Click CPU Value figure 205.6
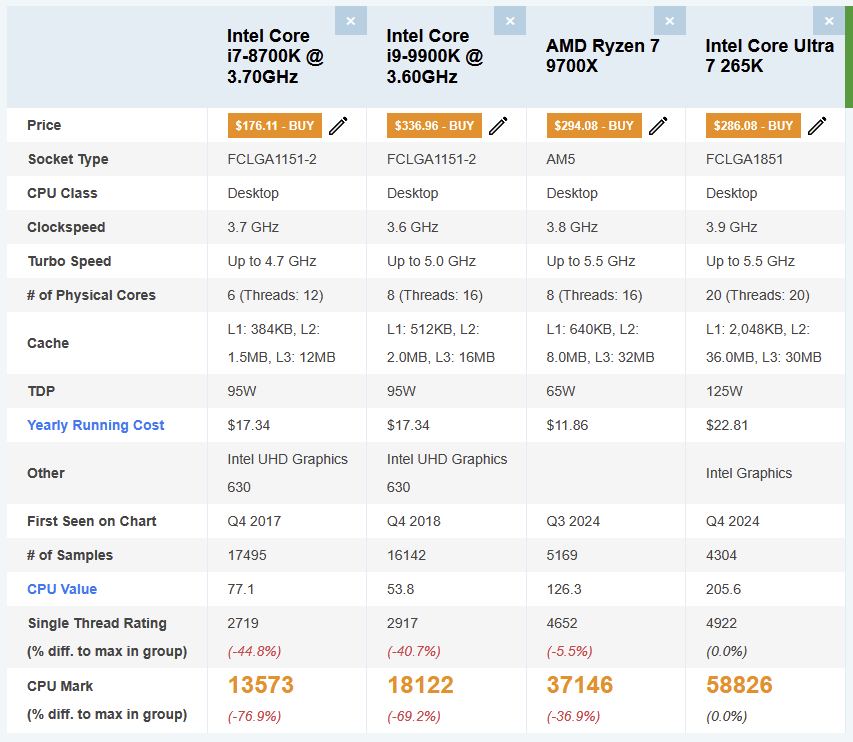Viewport: 853px width, 742px height. 724,589
